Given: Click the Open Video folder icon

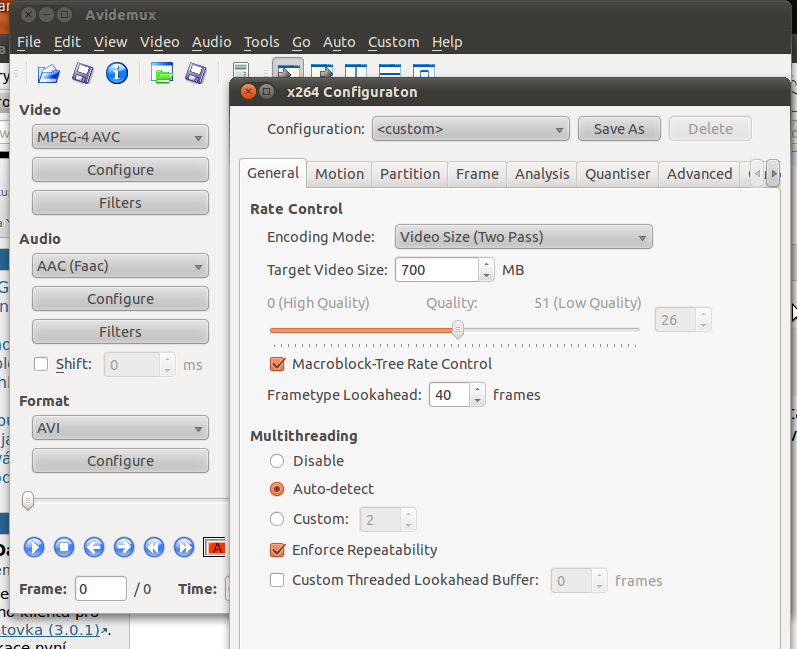Looking at the screenshot, I should pyautogui.click(x=49, y=74).
